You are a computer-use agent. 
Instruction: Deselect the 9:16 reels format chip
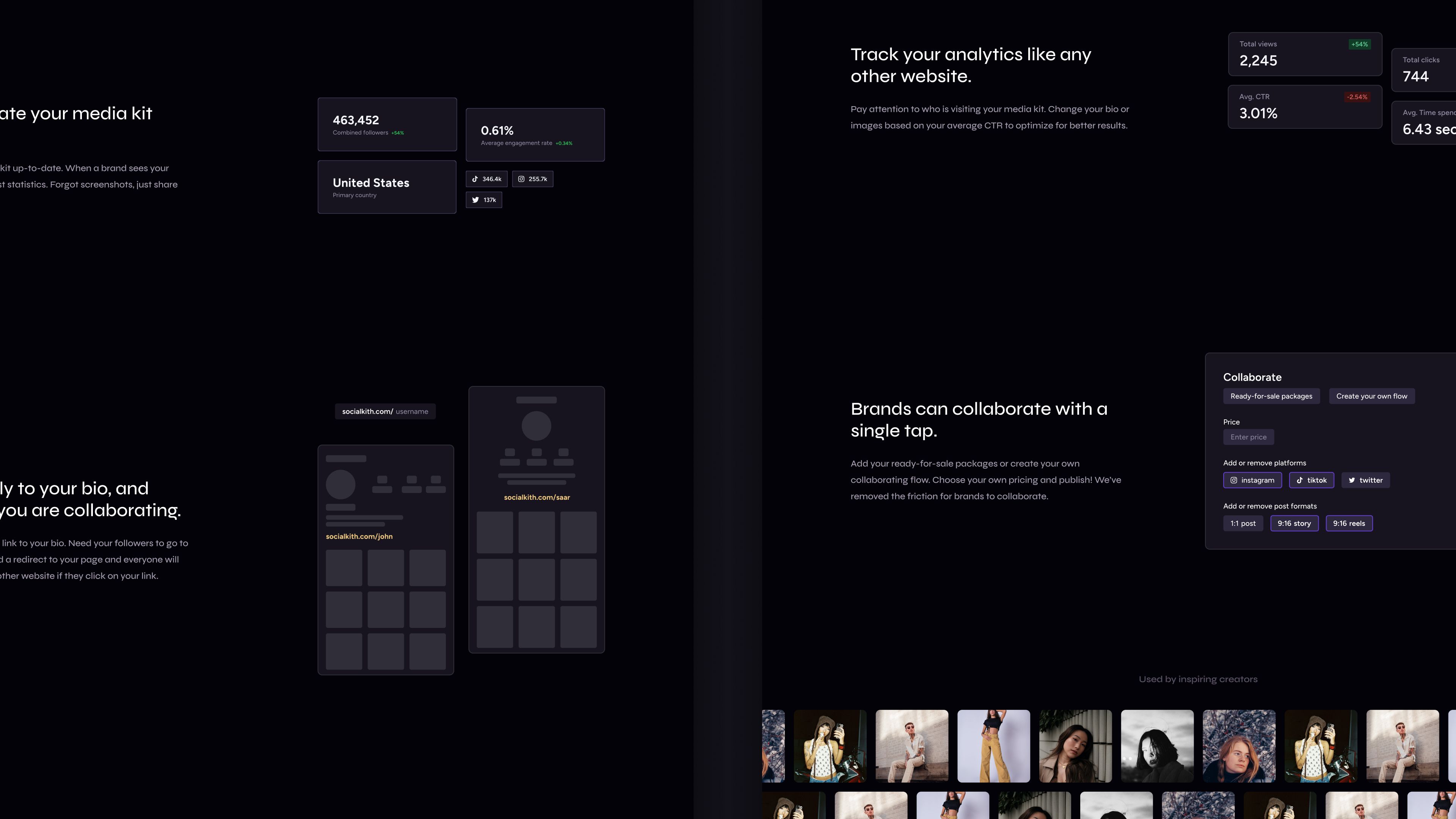(1349, 523)
